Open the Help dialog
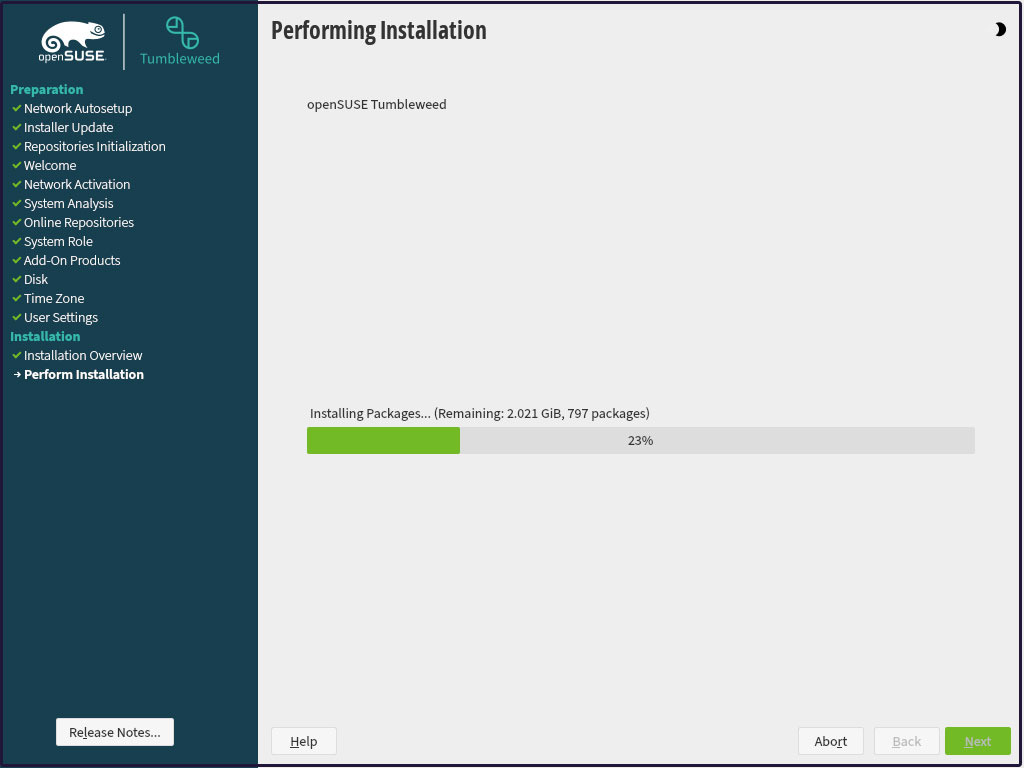 (x=304, y=741)
